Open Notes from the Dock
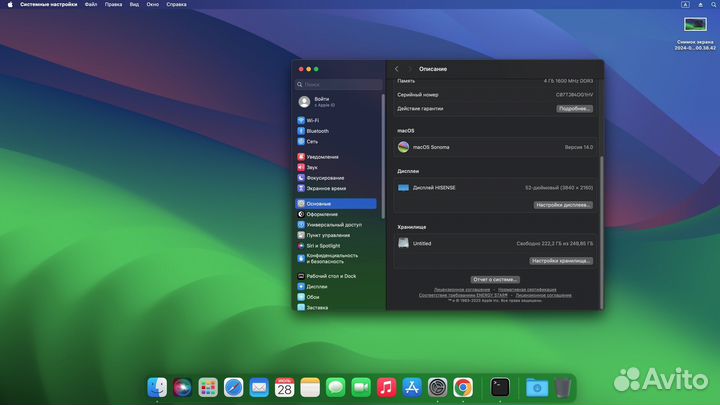 [x=310, y=387]
